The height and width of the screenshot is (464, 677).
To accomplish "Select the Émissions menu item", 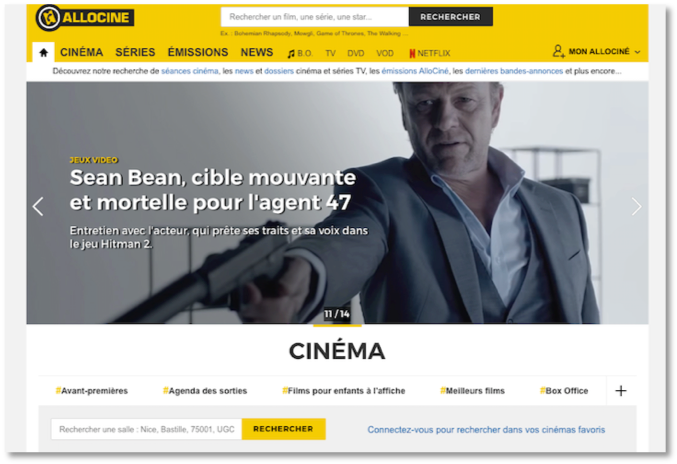I will click(198, 52).
